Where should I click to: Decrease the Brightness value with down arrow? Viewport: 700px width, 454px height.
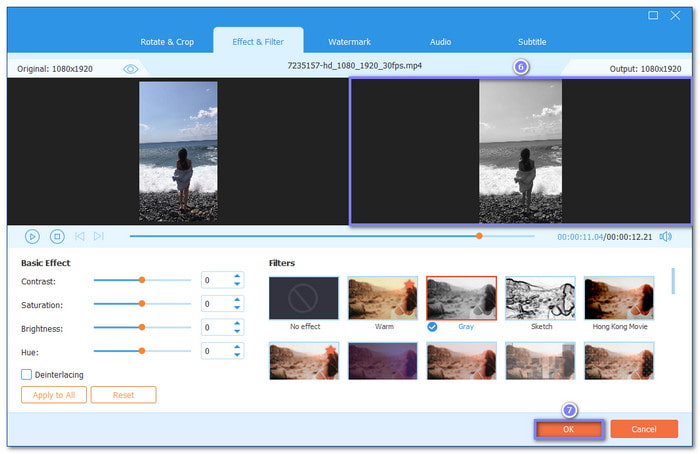click(x=237, y=331)
